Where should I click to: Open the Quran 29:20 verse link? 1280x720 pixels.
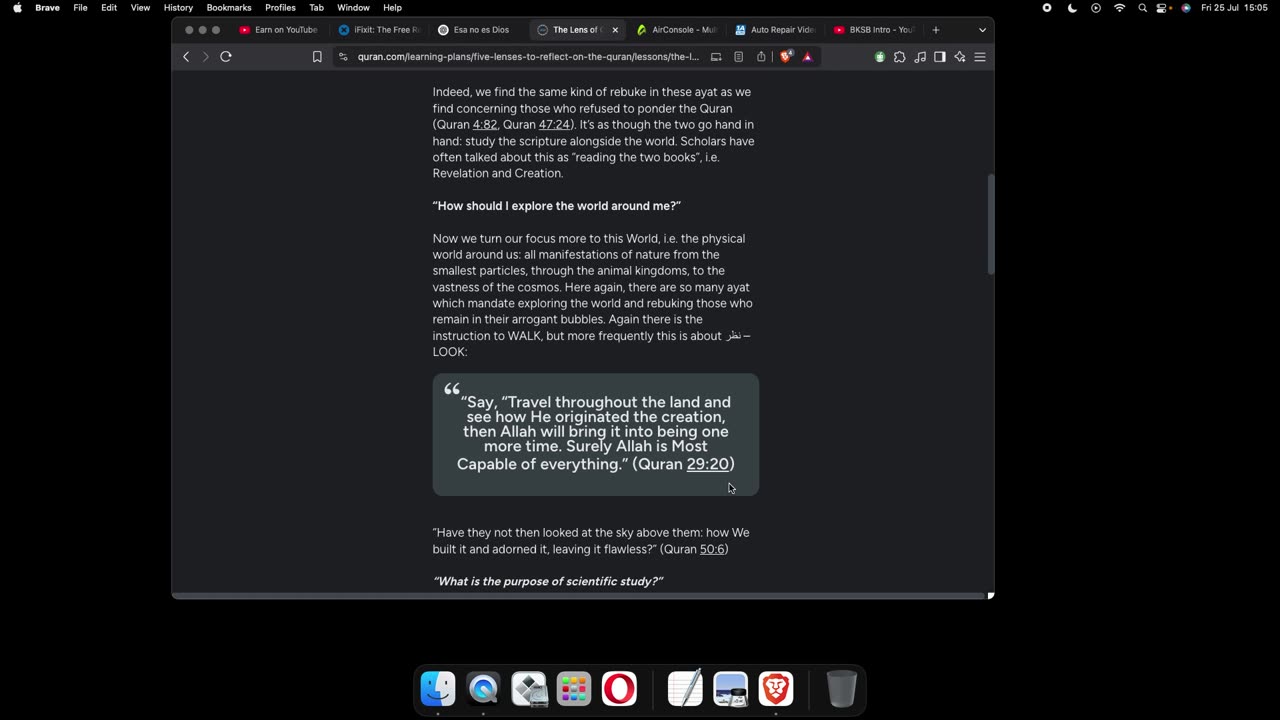coord(708,464)
